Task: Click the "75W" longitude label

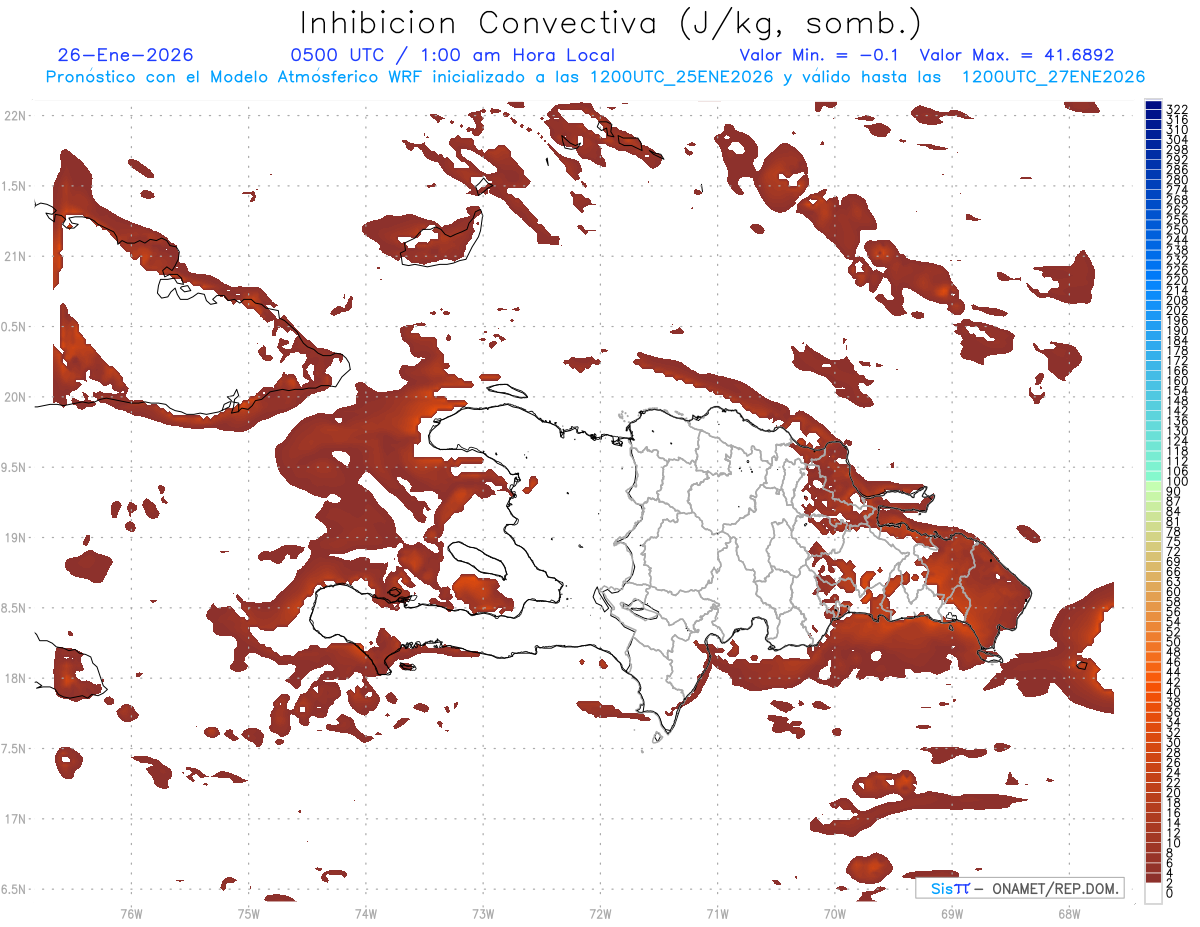Action: pyautogui.click(x=248, y=913)
